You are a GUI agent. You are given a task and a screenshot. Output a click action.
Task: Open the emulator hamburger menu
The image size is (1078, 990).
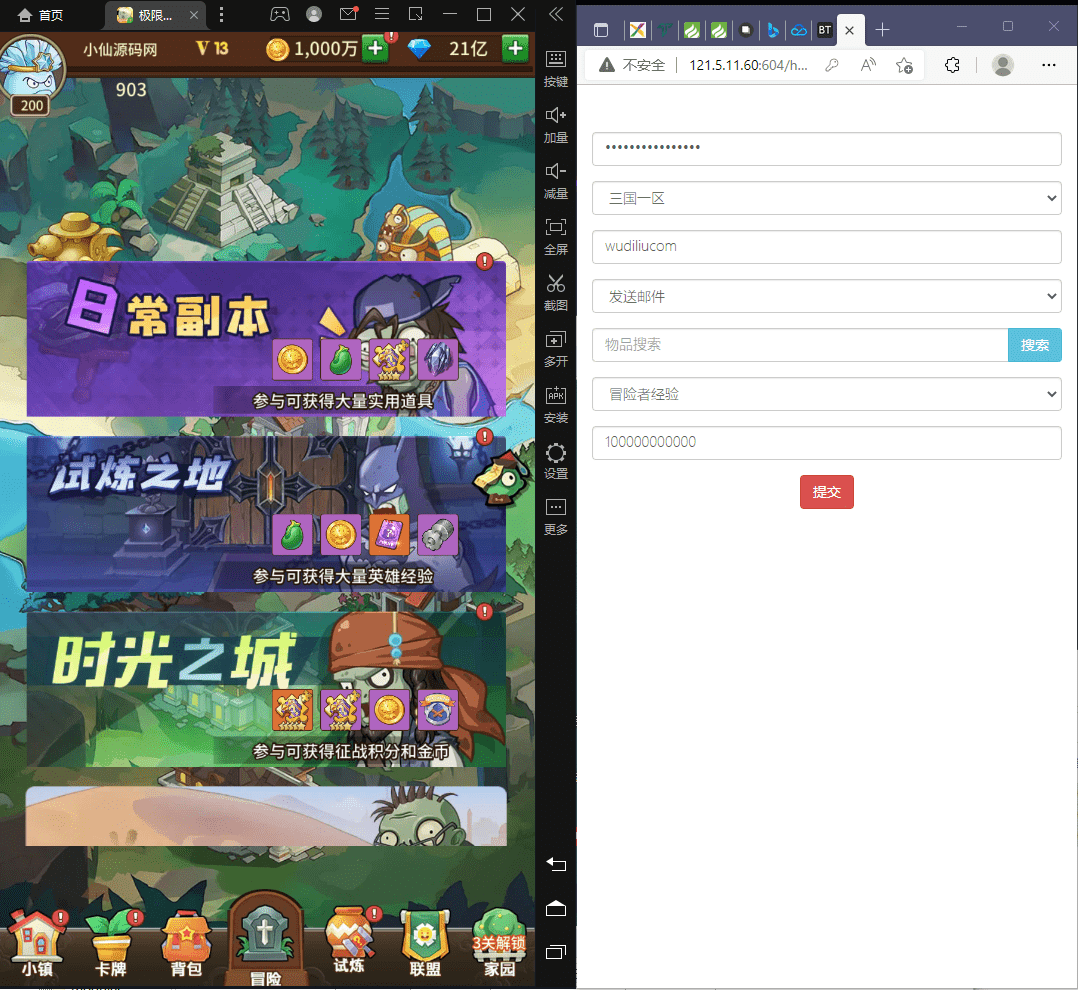point(382,14)
